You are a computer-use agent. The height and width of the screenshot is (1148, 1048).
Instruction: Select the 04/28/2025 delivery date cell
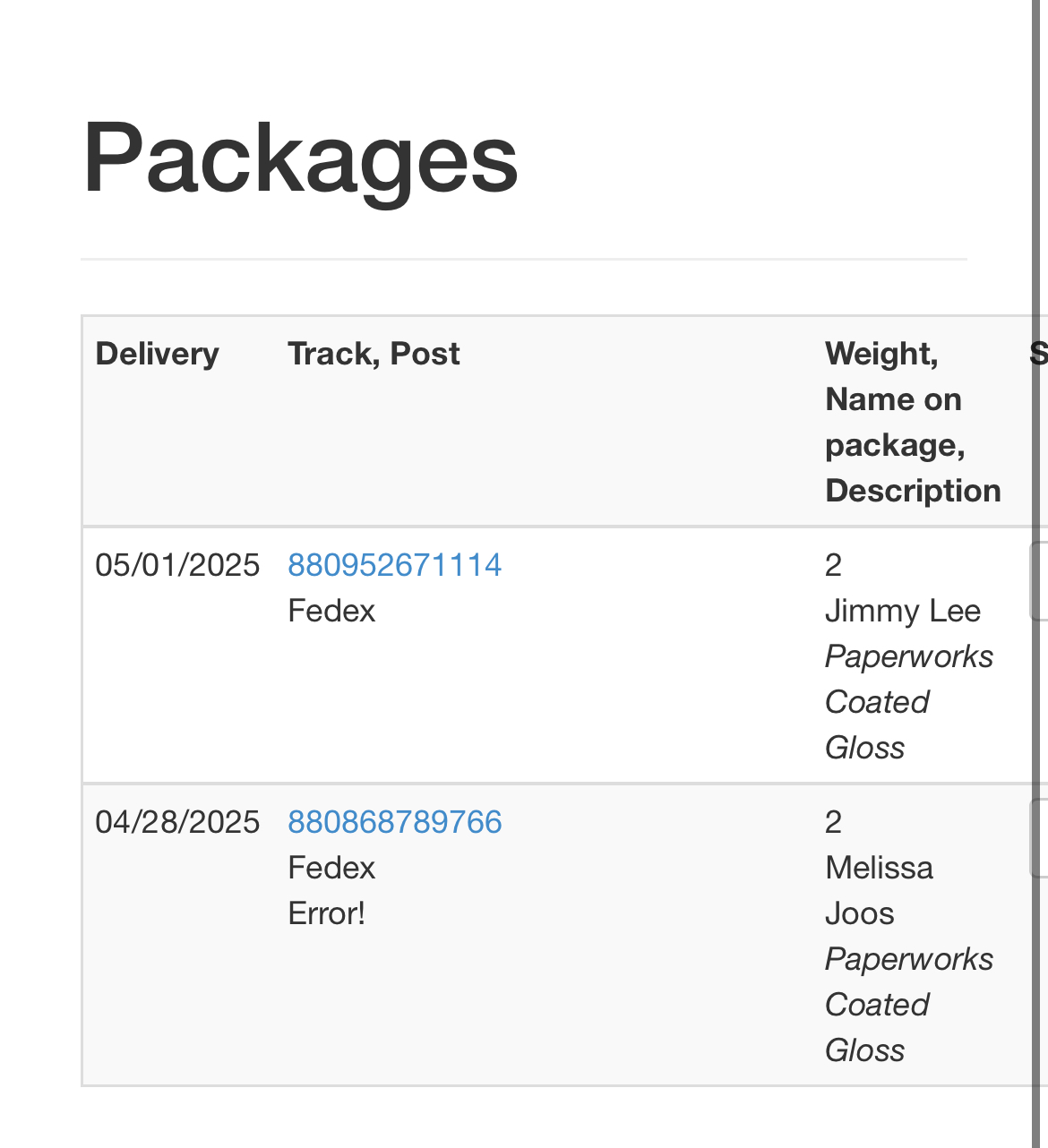pos(177,822)
